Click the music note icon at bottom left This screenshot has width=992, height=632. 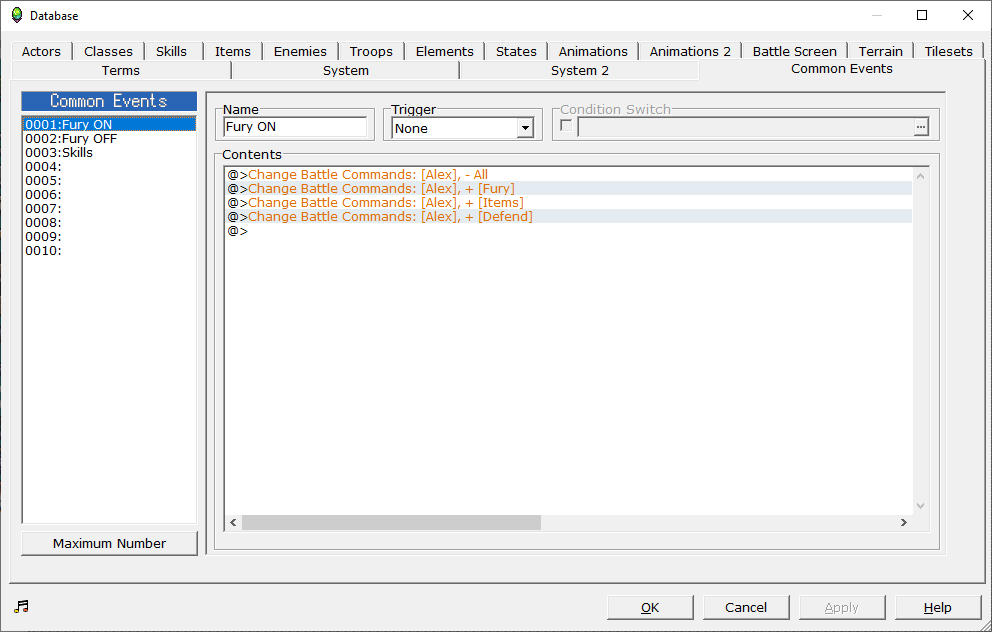[22, 606]
